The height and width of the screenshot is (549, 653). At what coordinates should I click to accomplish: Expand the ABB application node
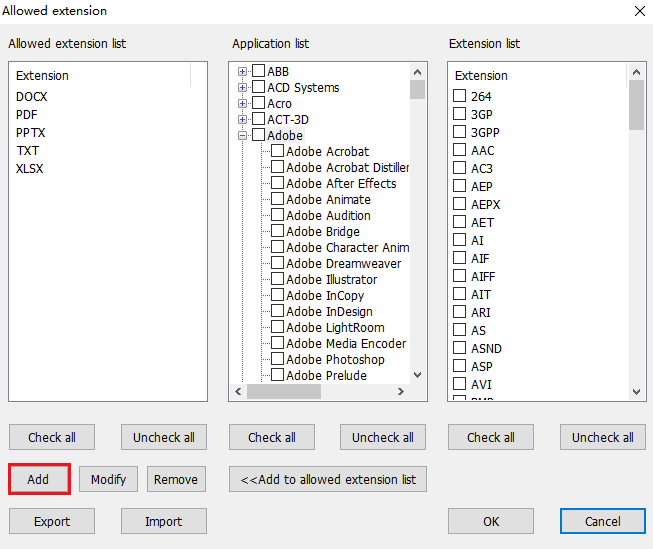(x=242, y=71)
